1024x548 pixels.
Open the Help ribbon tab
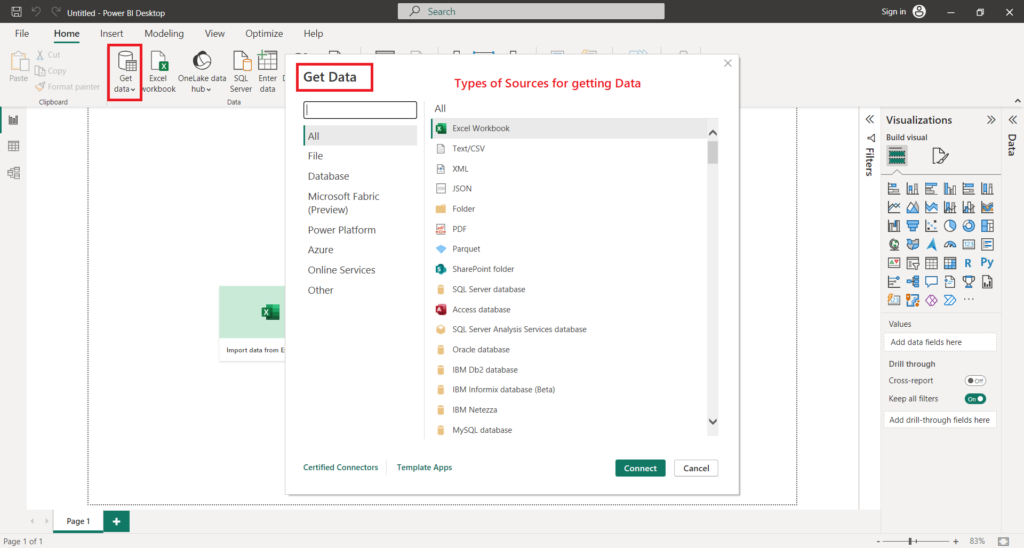tap(313, 33)
